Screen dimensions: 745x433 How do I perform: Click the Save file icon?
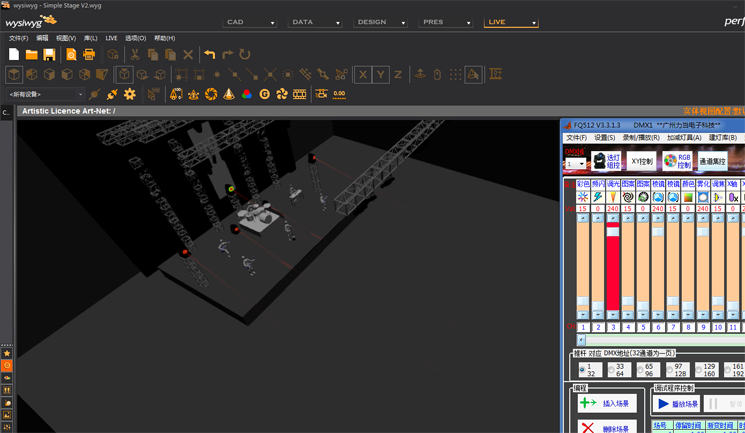point(49,55)
